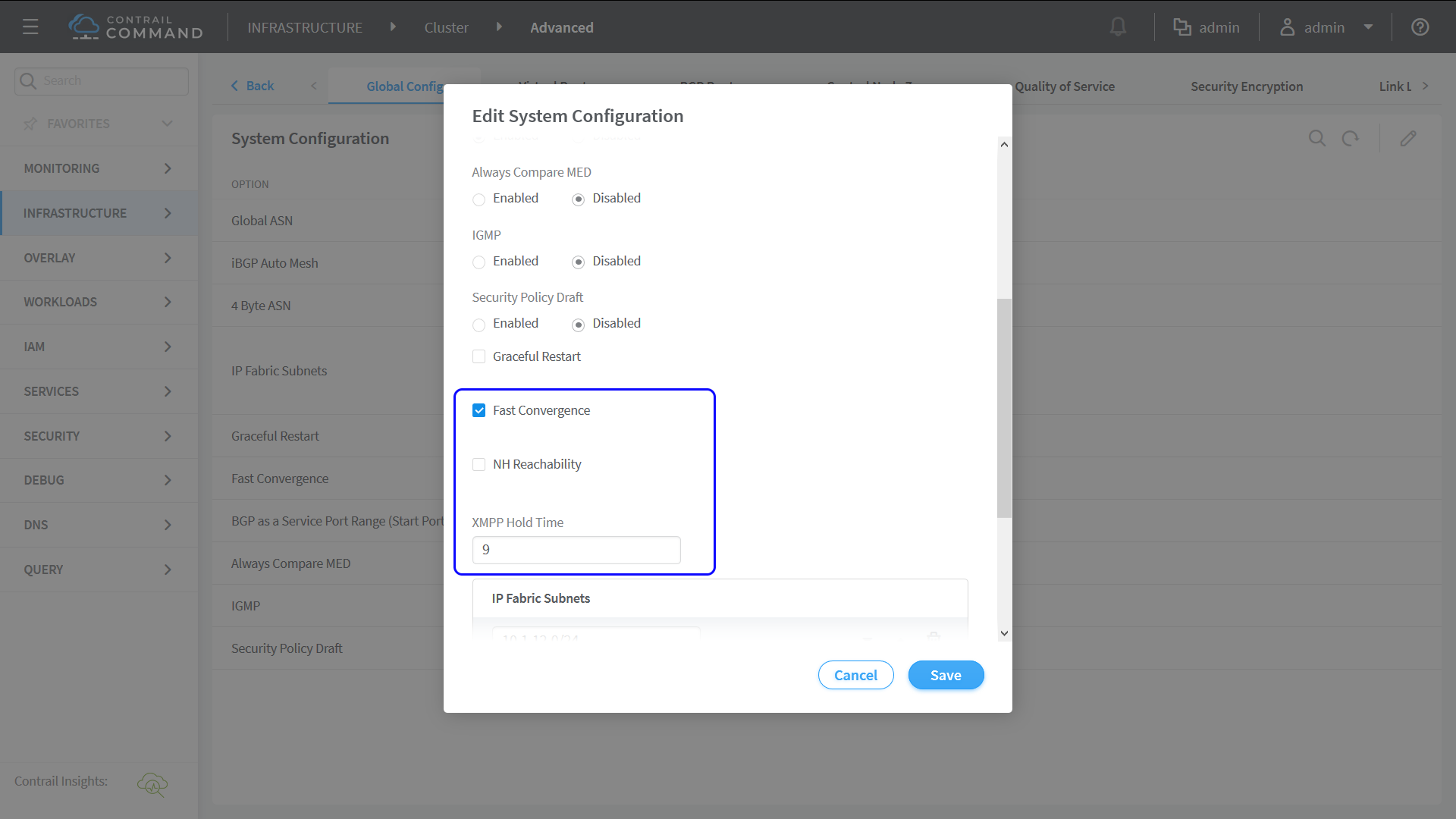The image size is (1456, 819).
Task: Click the search magnifier in System Configuration
Action: click(1317, 139)
